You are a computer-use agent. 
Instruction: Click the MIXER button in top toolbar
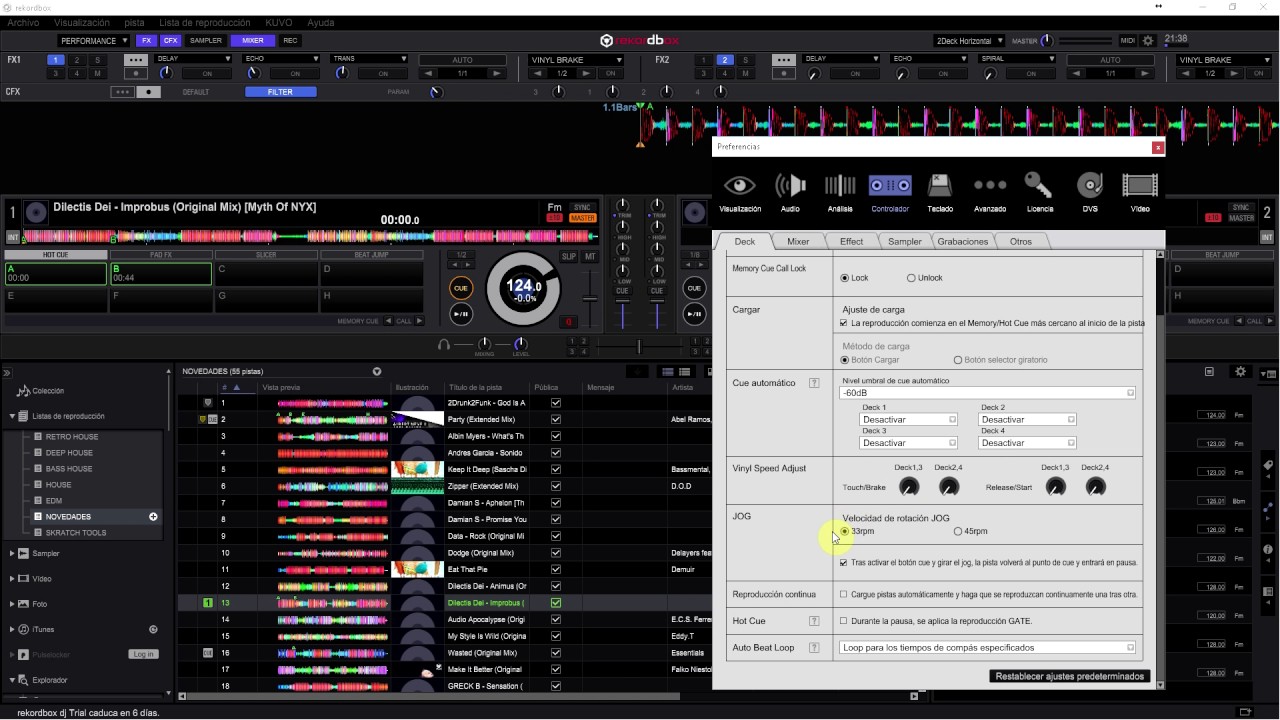pyautogui.click(x=253, y=41)
